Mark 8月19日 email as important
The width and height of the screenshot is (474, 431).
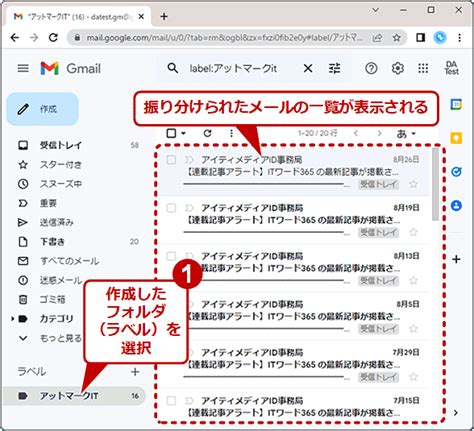coord(189,208)
